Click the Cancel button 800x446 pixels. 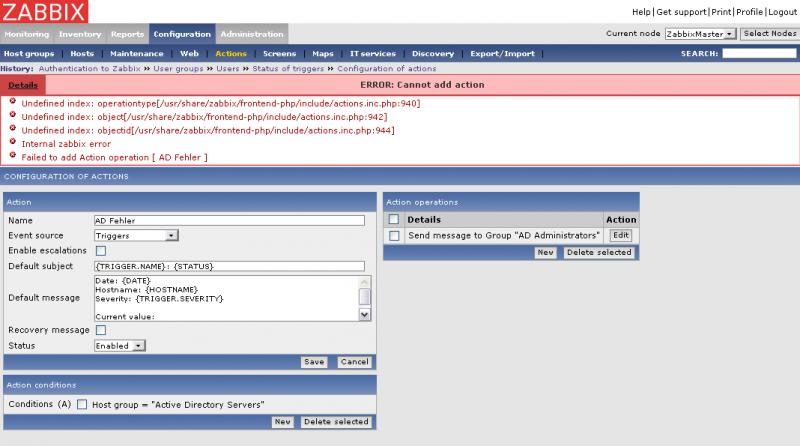(x=355, y=362)
